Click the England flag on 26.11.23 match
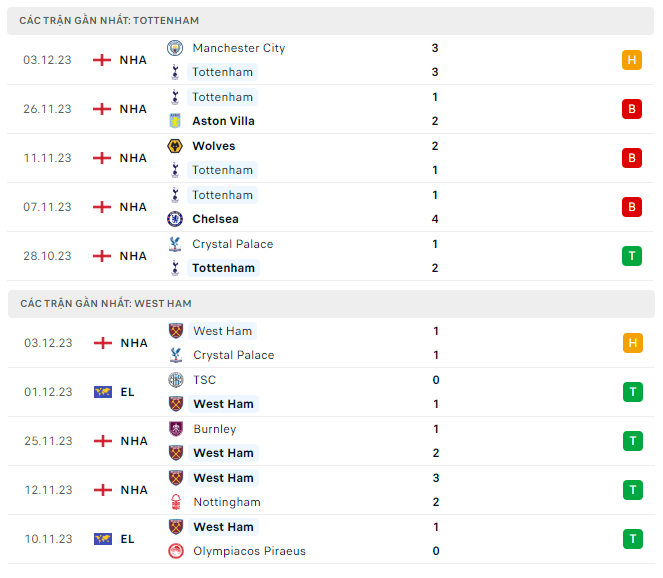The width and height of the screenshot is (663, 578). tap(102, 109)
